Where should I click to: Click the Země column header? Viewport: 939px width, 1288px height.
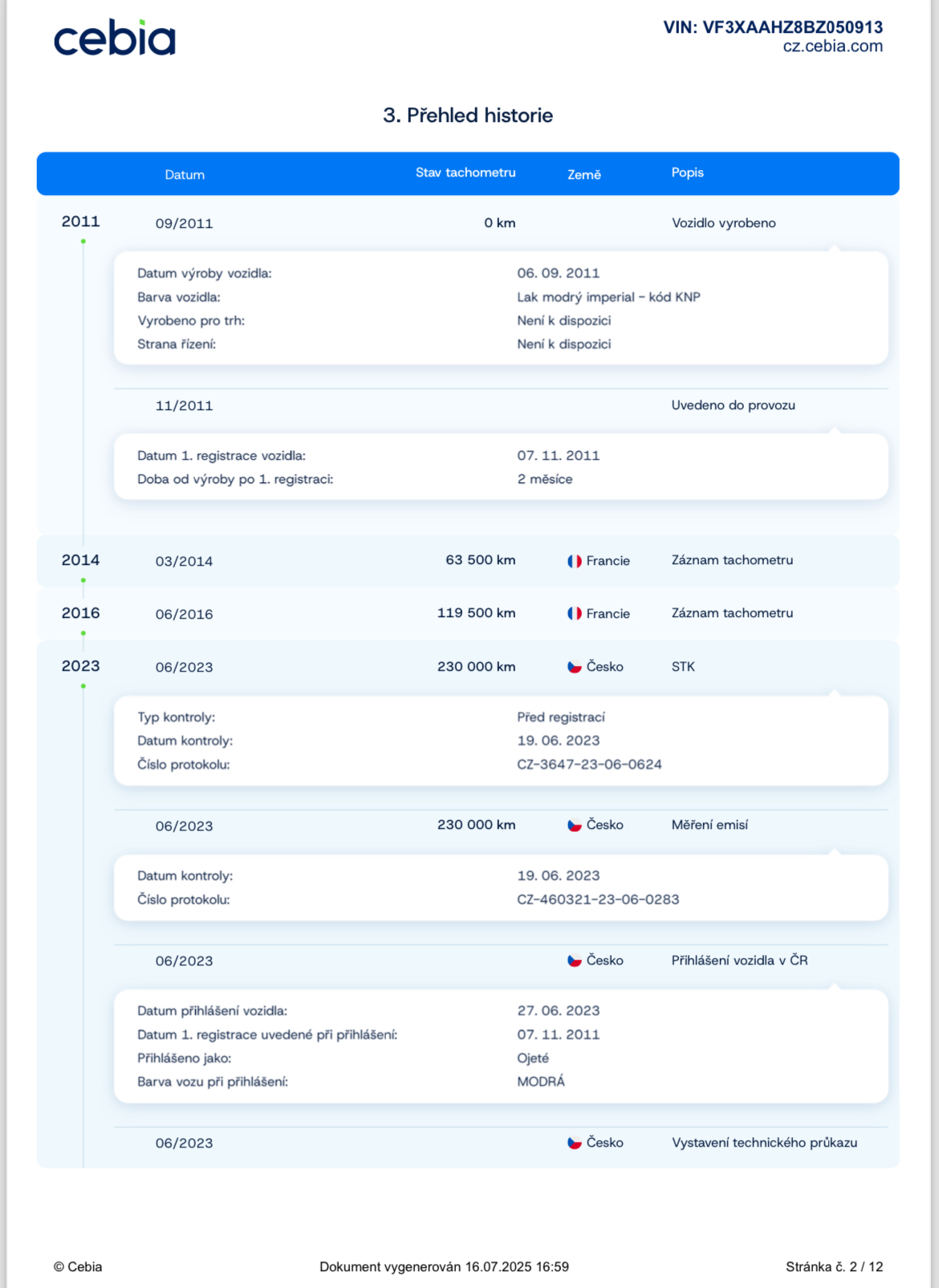pos(584,175)
